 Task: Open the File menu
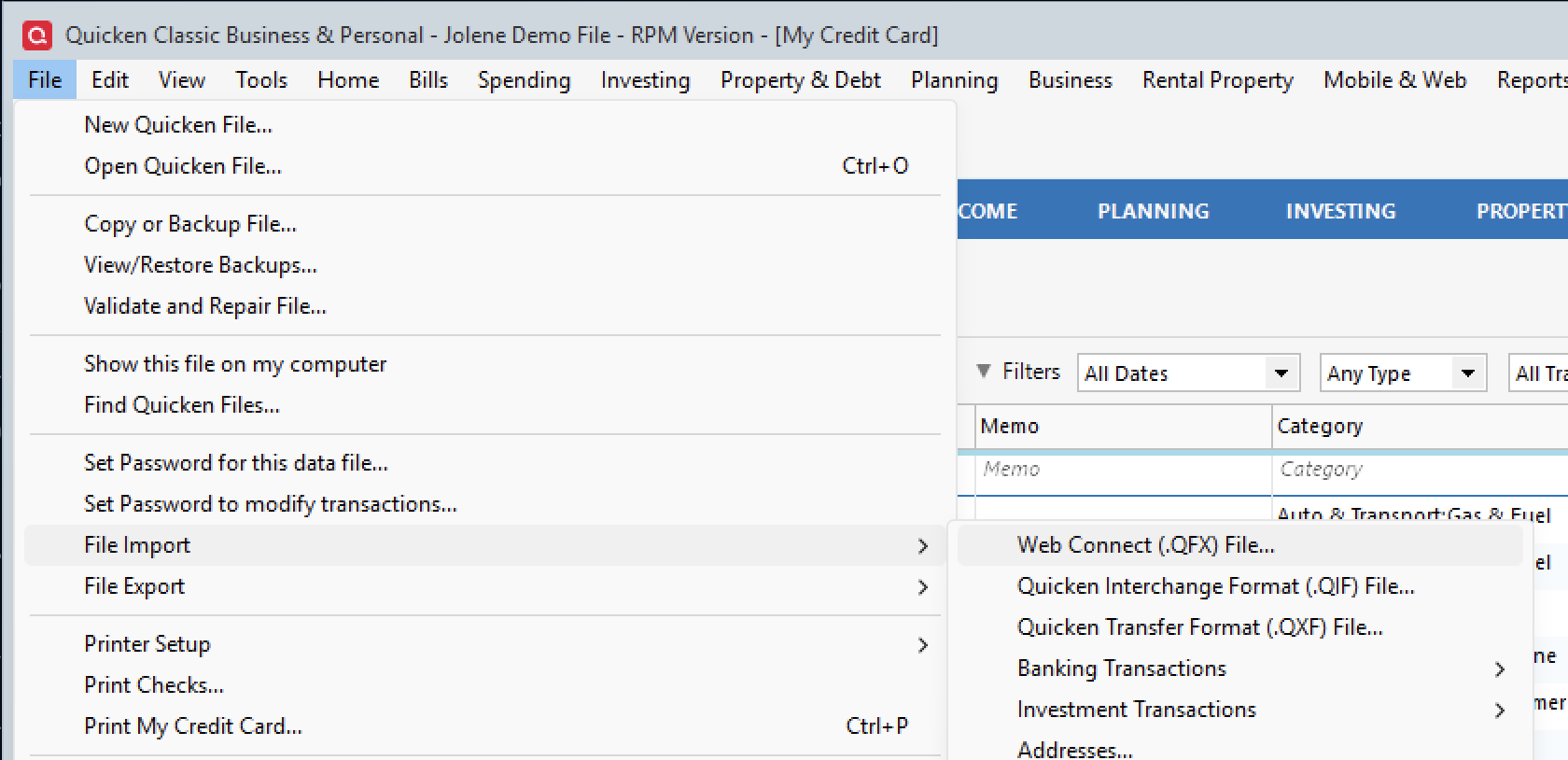coord(45,80)
